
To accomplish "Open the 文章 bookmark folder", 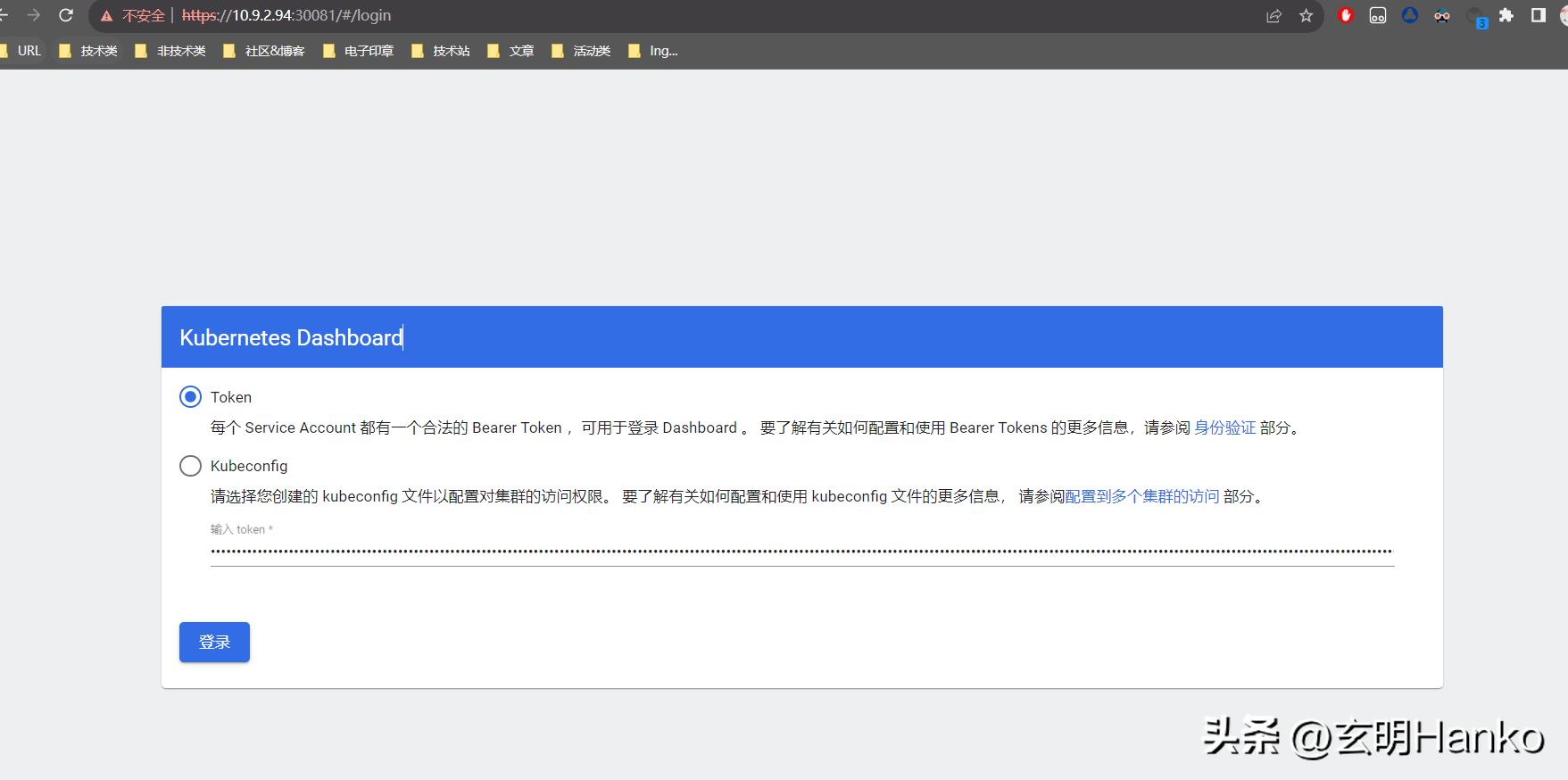I will [511, 51].
